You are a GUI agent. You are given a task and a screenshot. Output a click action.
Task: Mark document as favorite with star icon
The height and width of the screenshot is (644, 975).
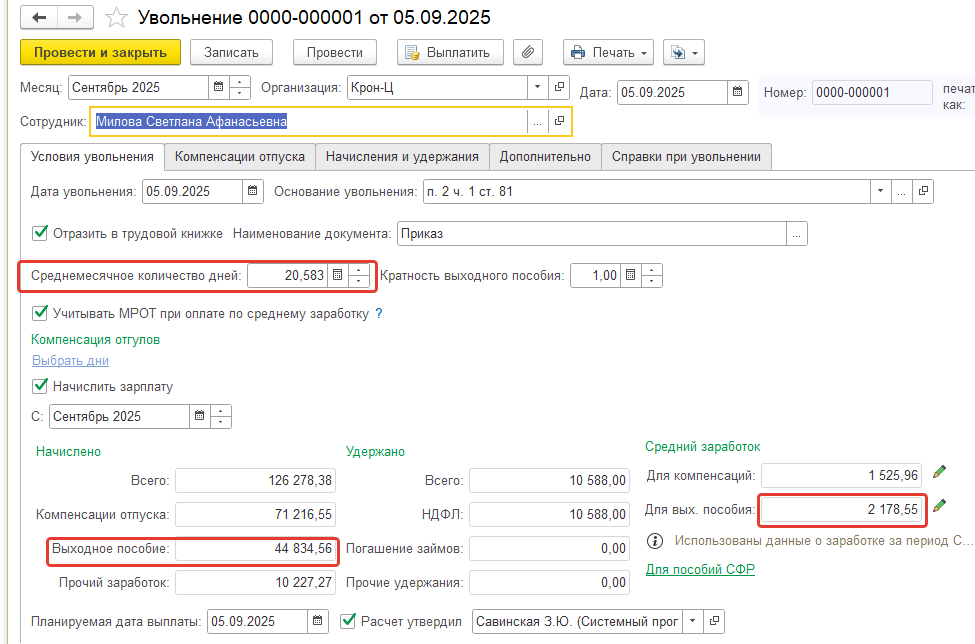[x=117, y=18]
